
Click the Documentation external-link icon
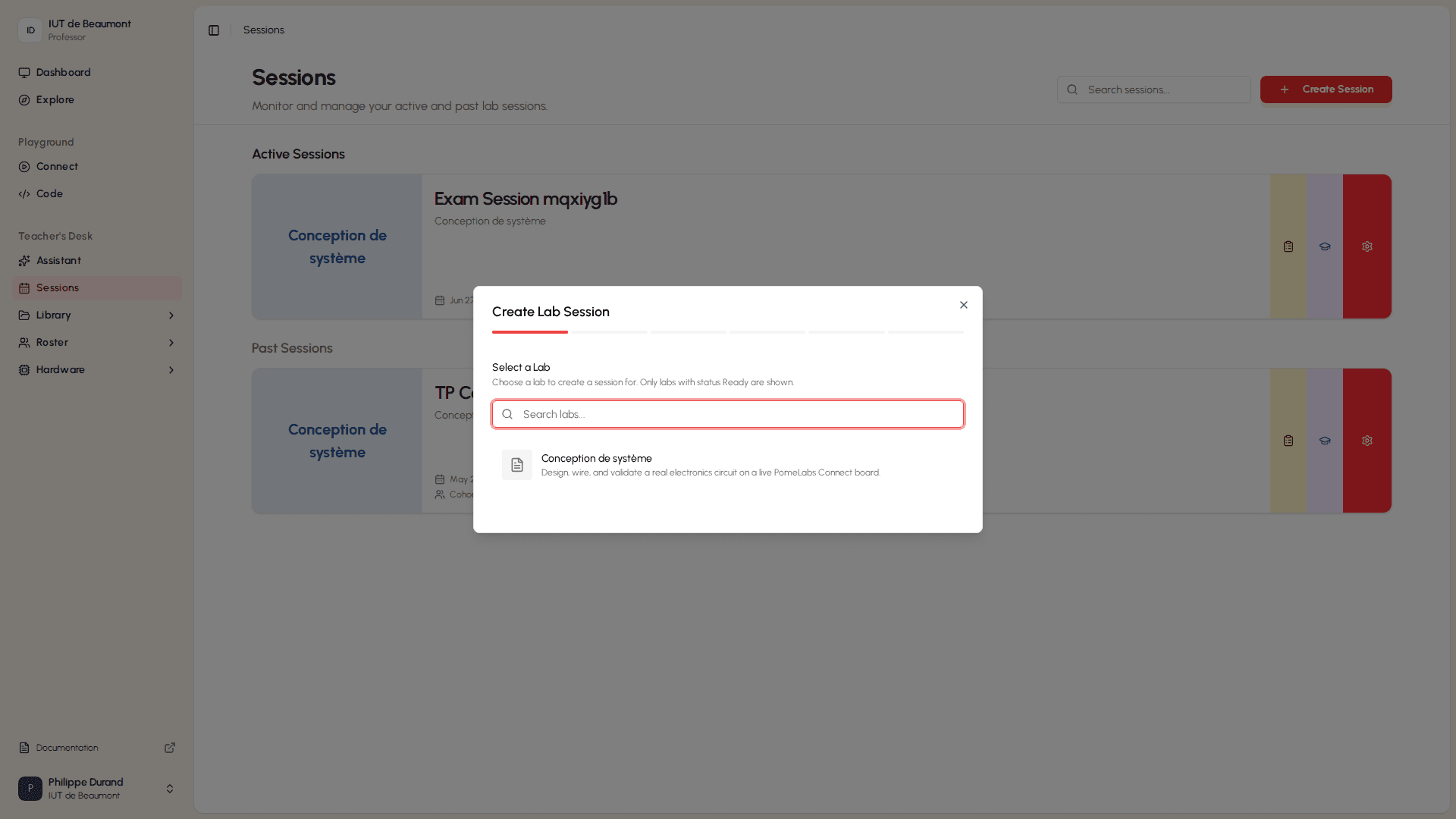[170, 748]
